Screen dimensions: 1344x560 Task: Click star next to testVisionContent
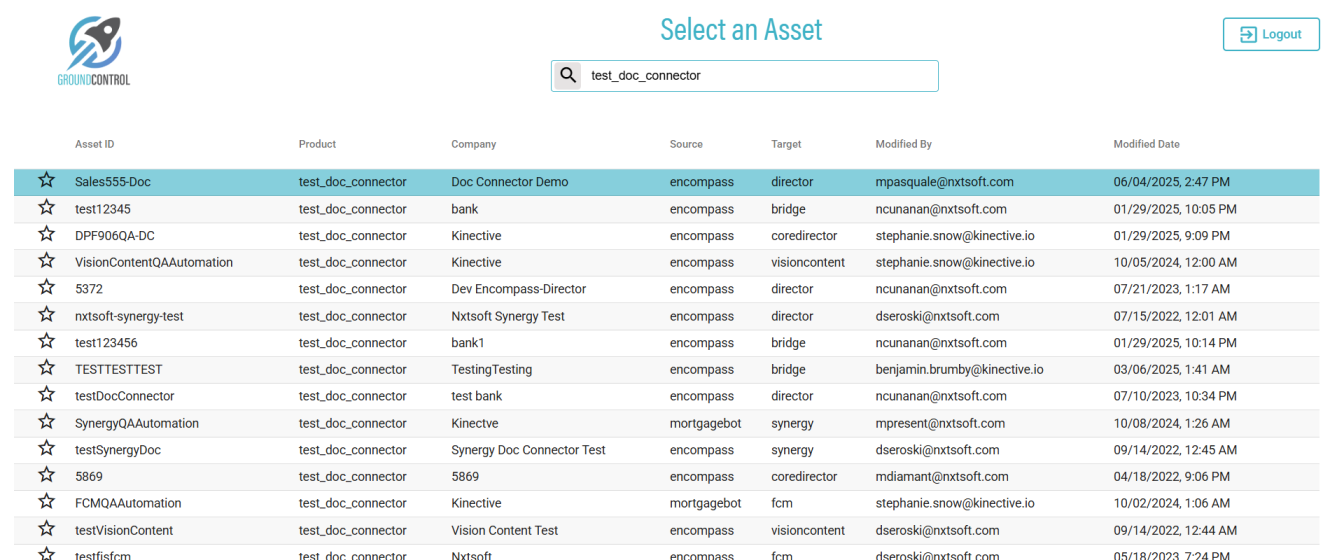(46, 530)
